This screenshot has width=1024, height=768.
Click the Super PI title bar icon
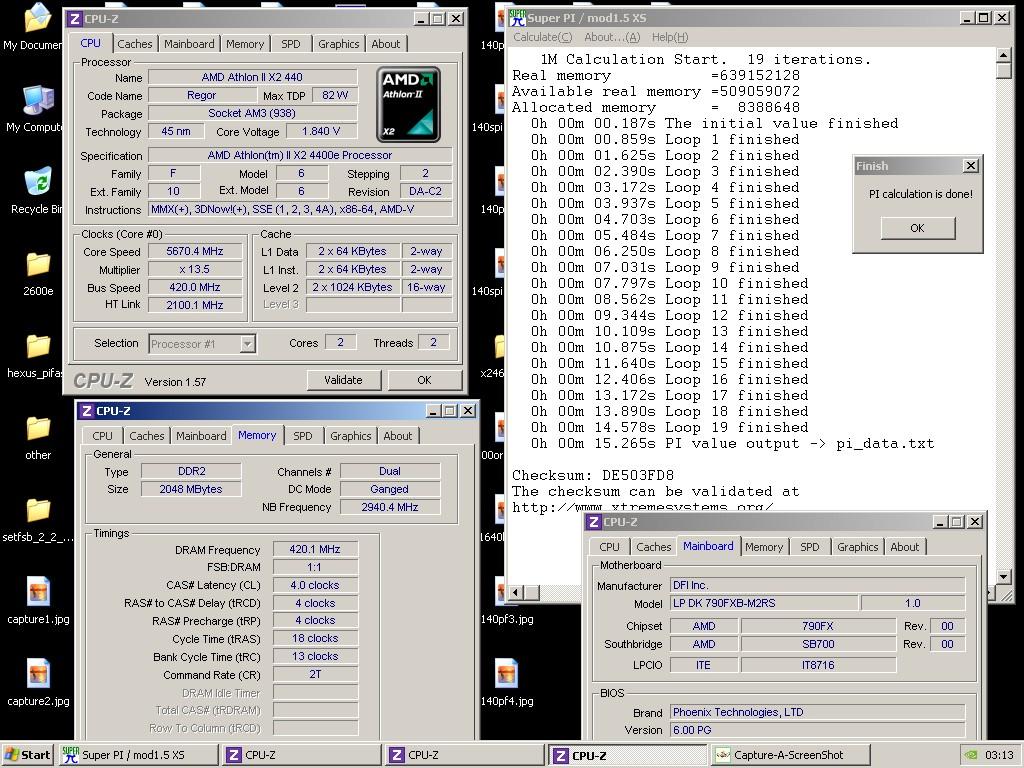pos(517,18)
